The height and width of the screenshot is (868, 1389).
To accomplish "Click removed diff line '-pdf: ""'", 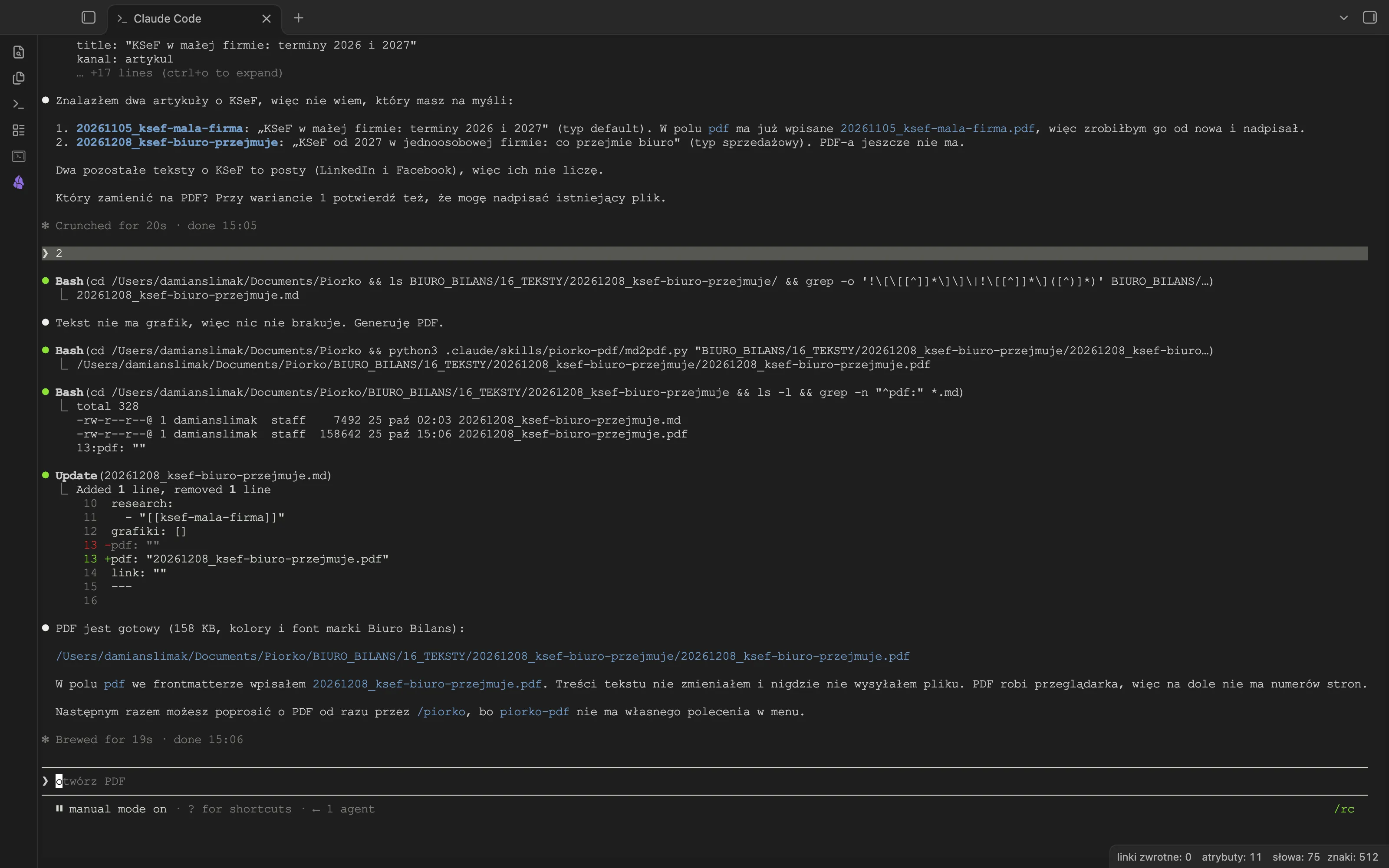I will click(132, 545).
